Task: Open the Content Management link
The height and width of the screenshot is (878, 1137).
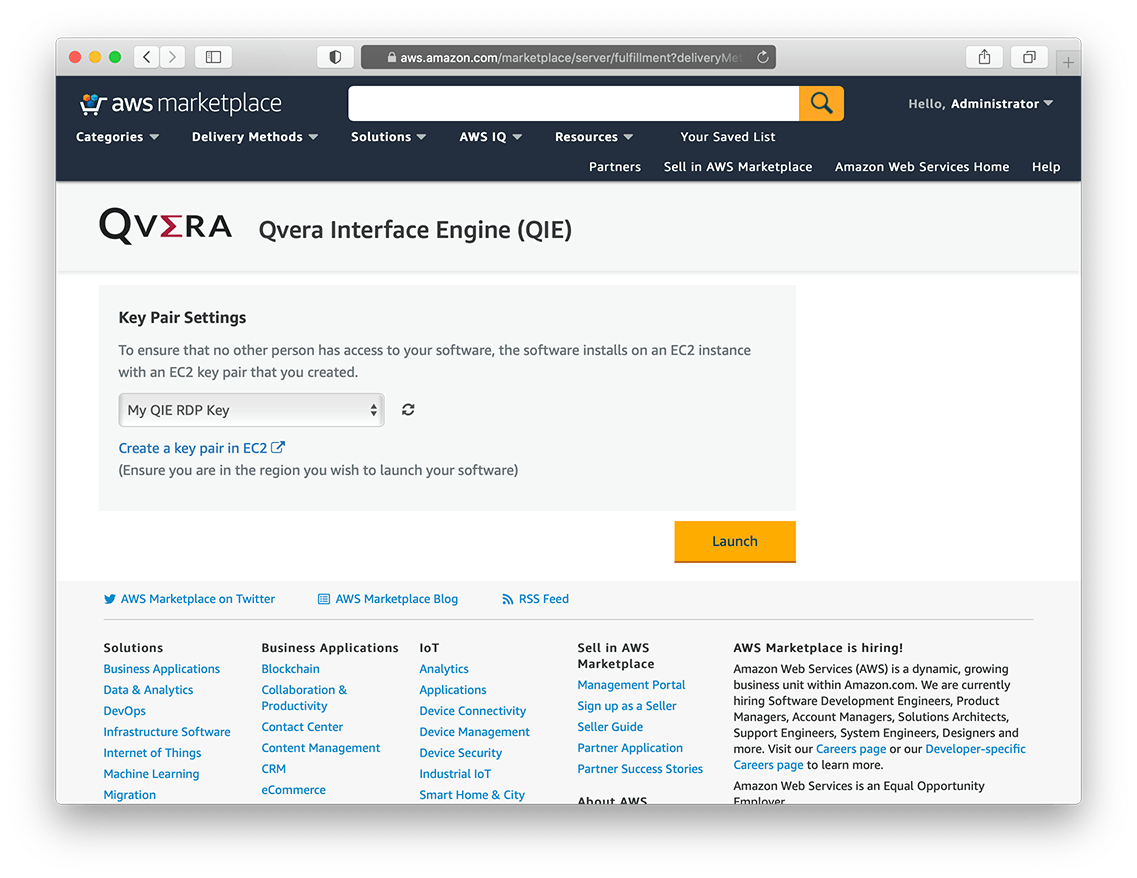Action: pyautogui.click(x=321, y=748)
